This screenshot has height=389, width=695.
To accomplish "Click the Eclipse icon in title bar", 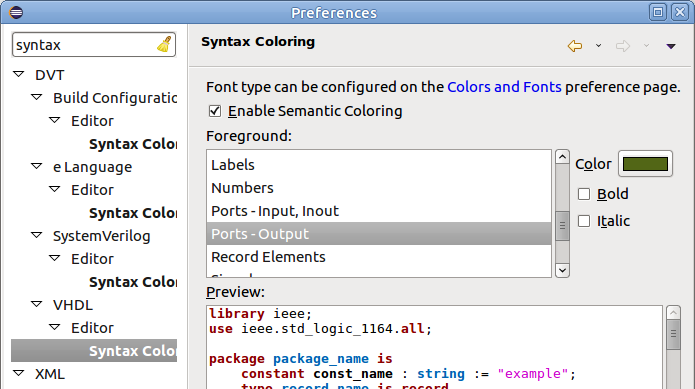I will click(x=16, y=12).
